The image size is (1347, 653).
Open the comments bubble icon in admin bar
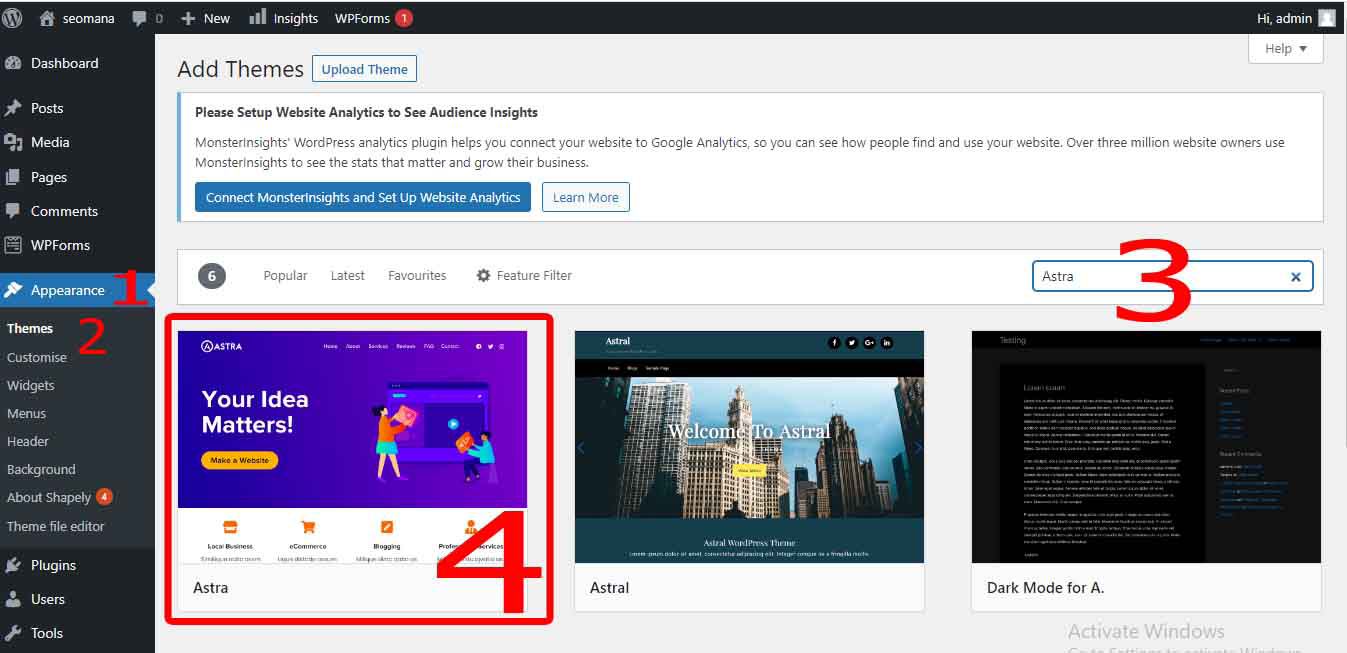pos(140,18)
